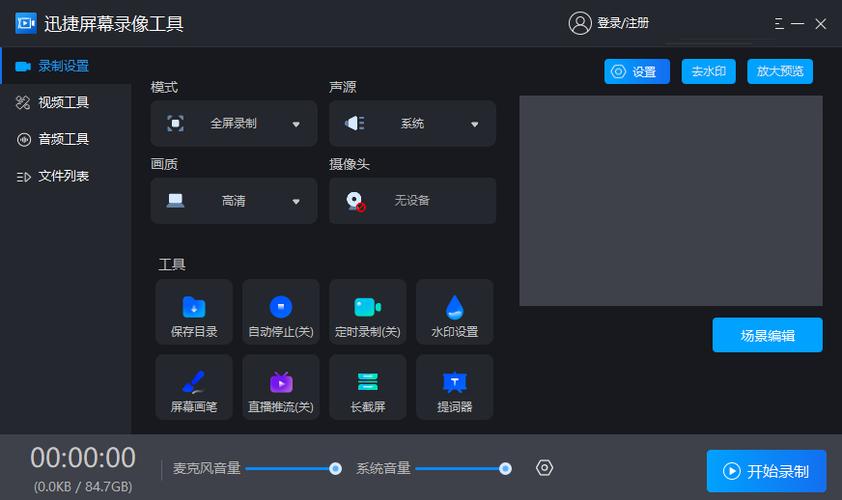Expand 声源 dropdown showing 系统
This screenshot has width=842, height=500.
tap(412, 124)
